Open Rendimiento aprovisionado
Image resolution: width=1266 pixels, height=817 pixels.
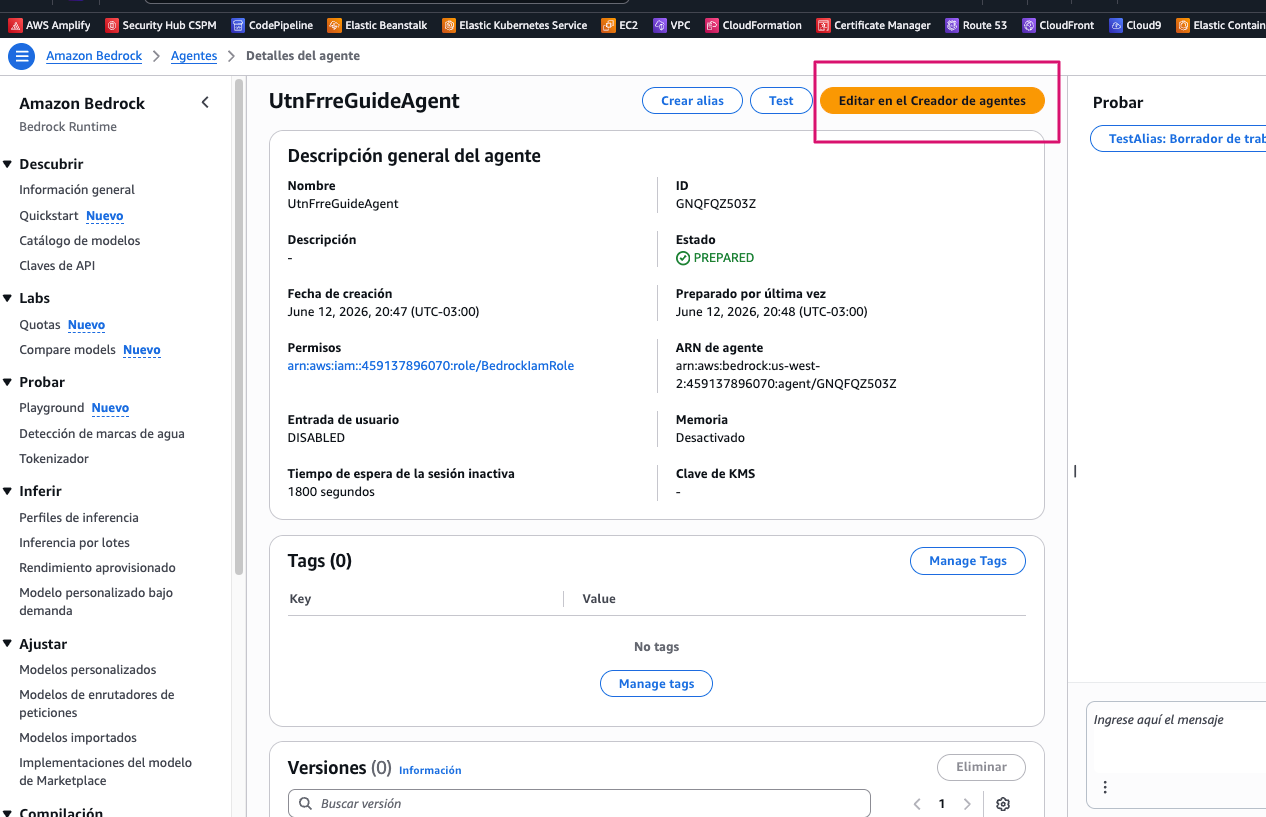(97, 567)
